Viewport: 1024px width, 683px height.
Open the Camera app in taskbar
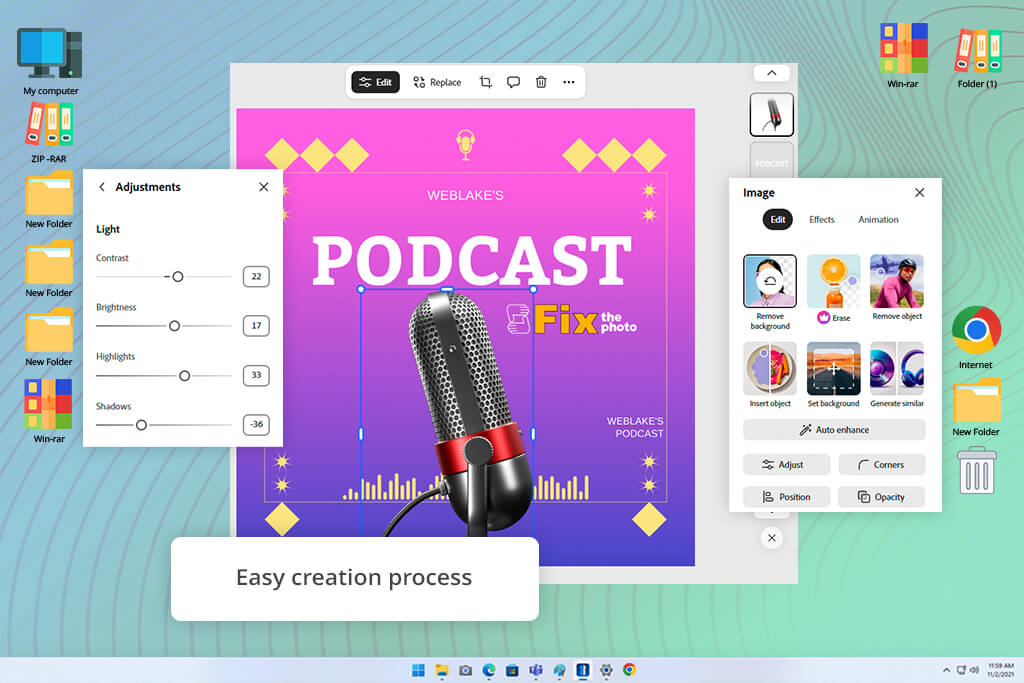click(x=465, y=670)
